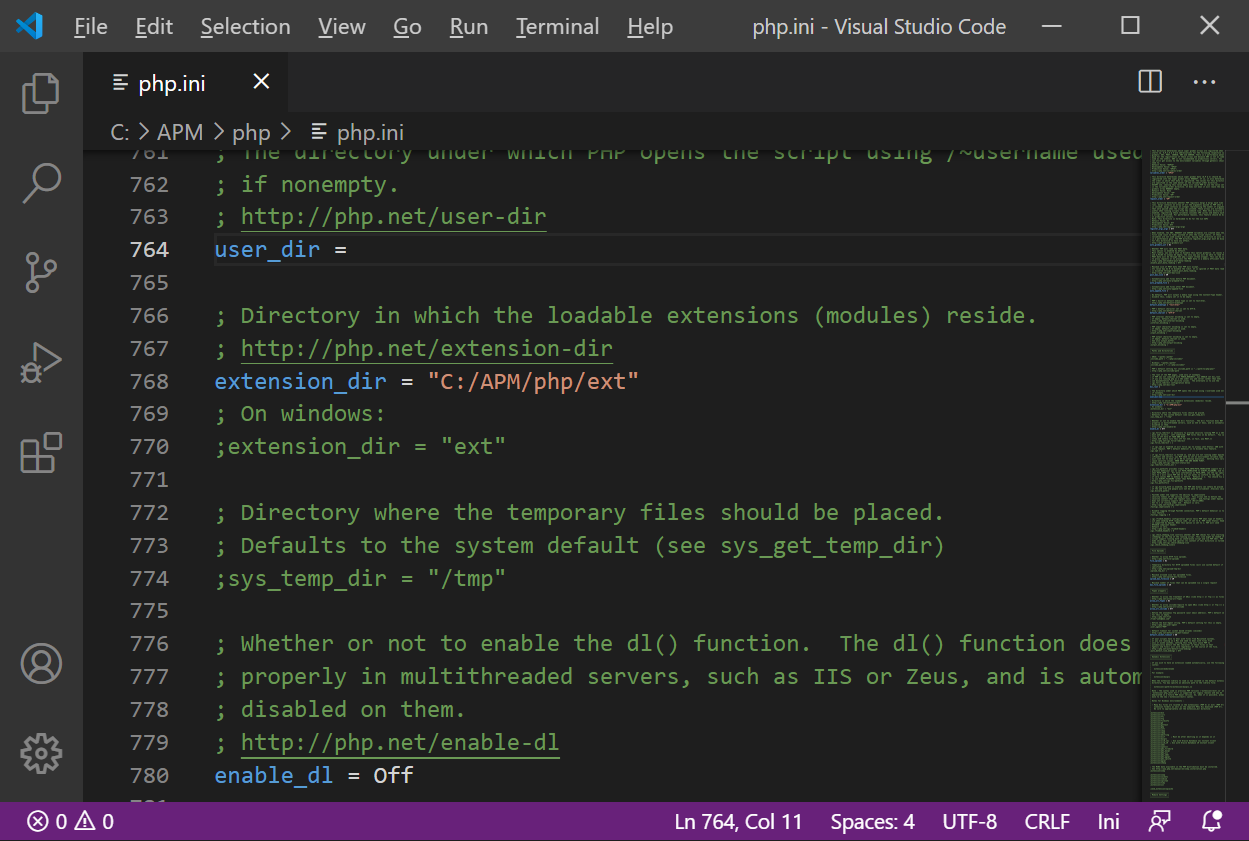This screenshot has height=841, width=1249.
Task: Click the ;extension_dir = "ext" commented line
Action: pos(360,446)
